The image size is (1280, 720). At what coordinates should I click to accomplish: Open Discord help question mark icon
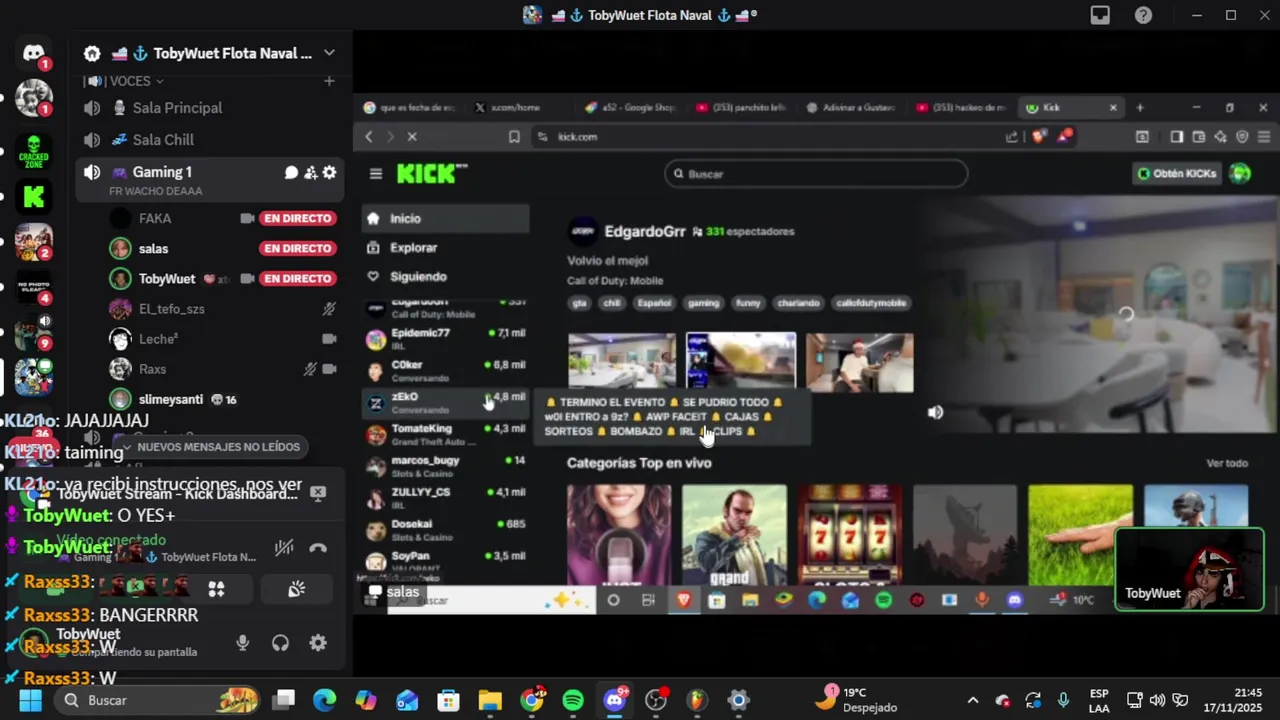pos(1143,15)
